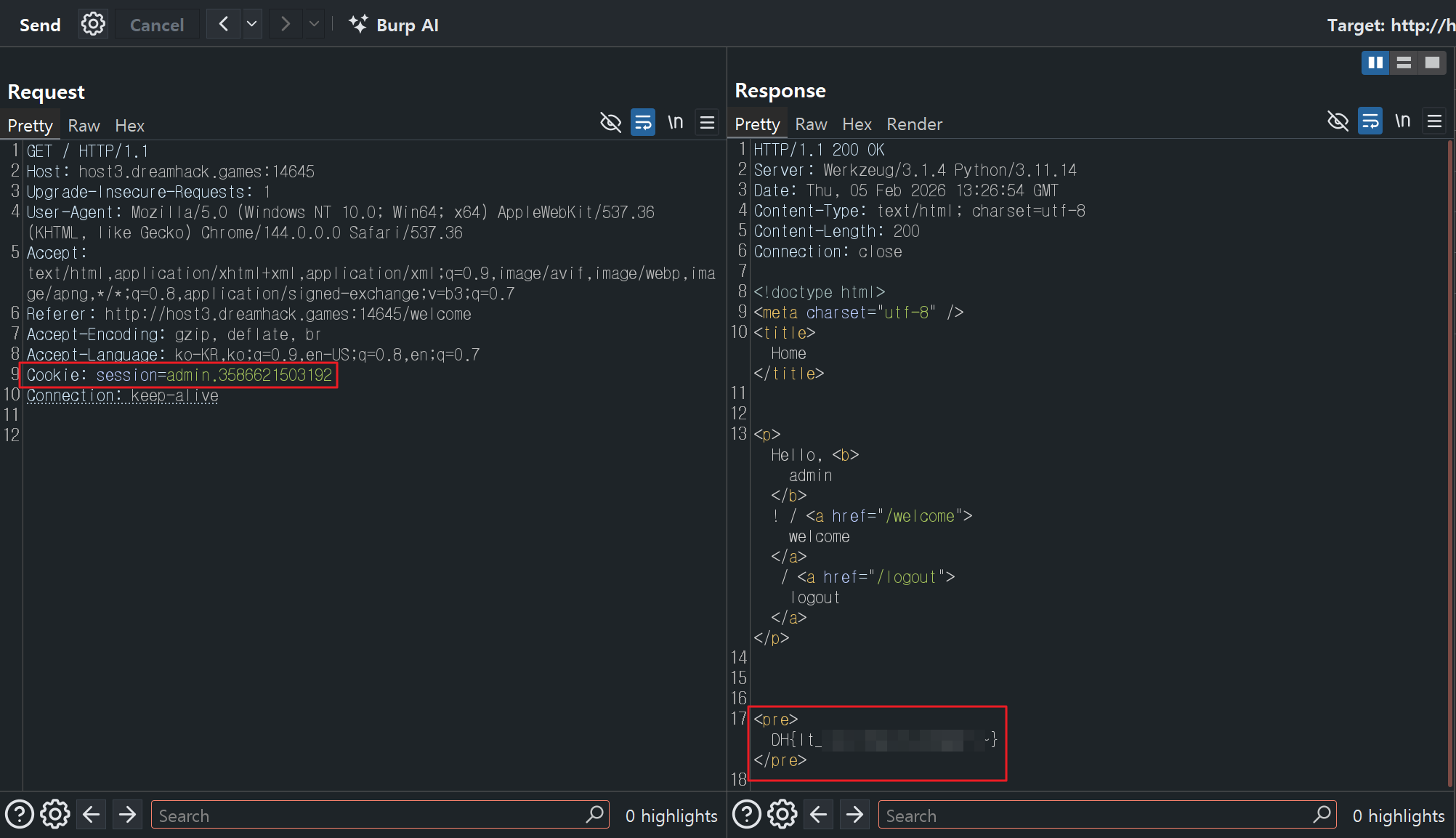Switch to top-bottom split layout view

[1404, 63]
